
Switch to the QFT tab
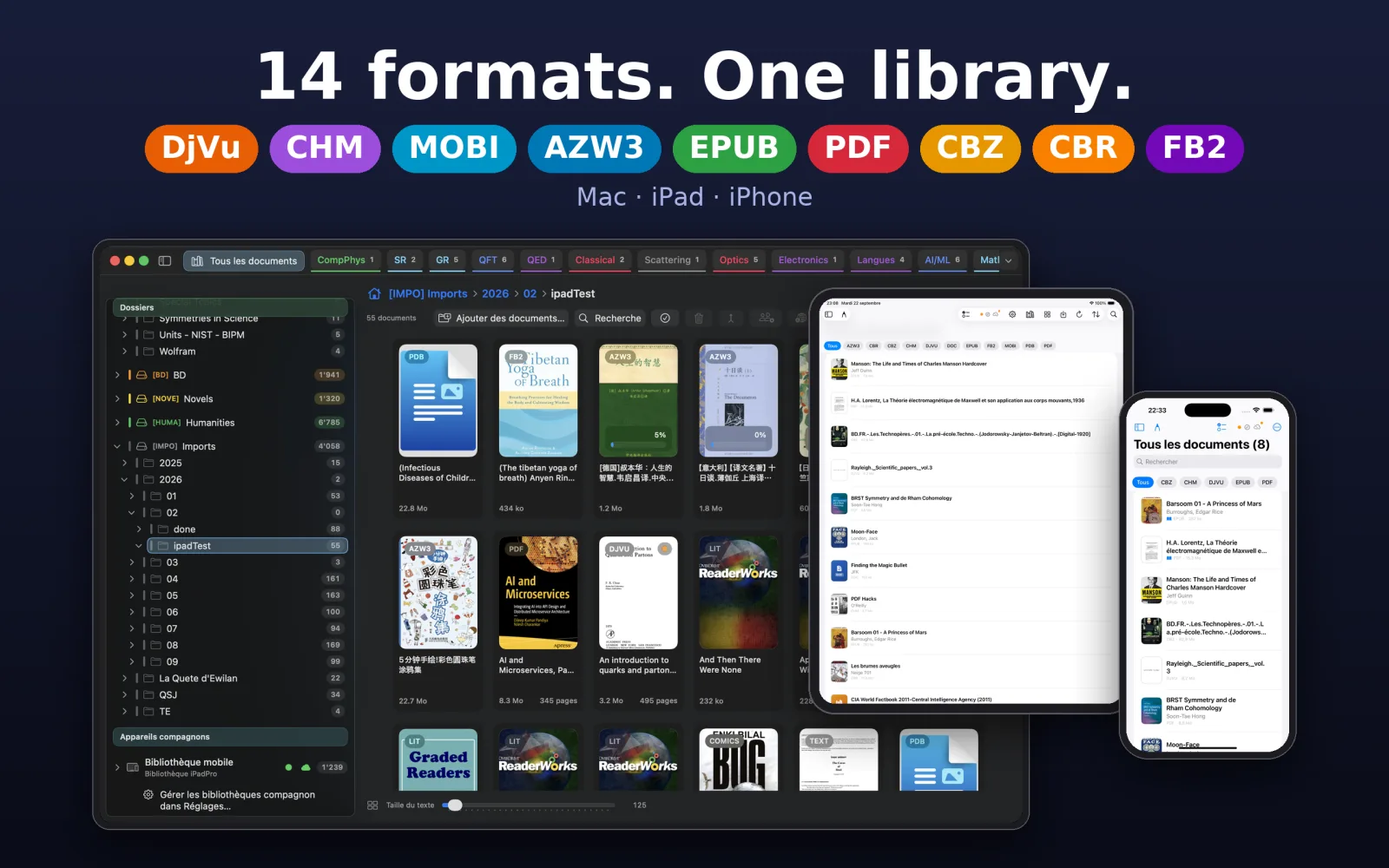(492, 260)
